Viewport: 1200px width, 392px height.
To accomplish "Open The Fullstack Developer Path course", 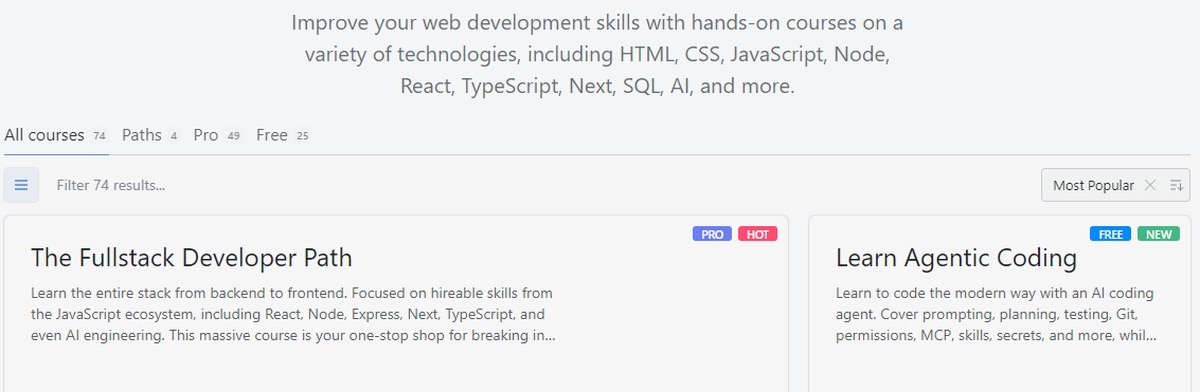I will pyautogui.click(x=192, y=258).
